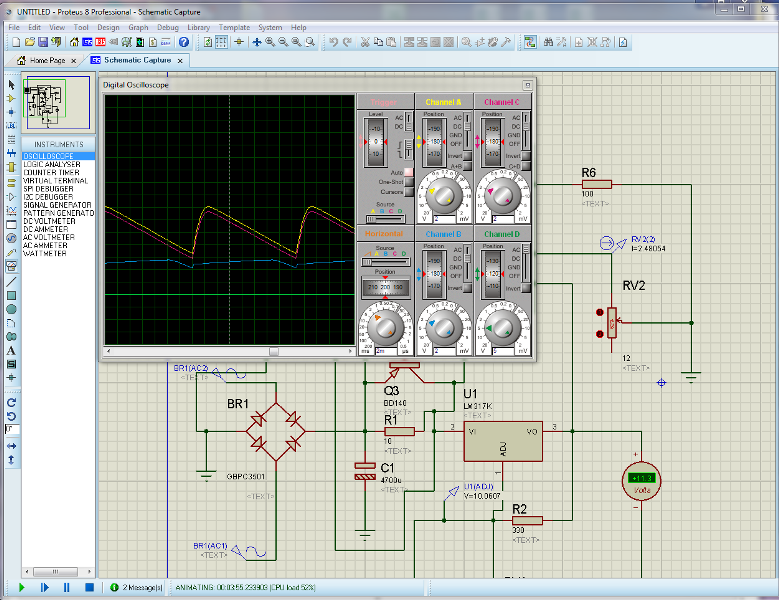Click the Horizontal position thumbwheel
Screen dimensions: 779x600
point(386,287)
